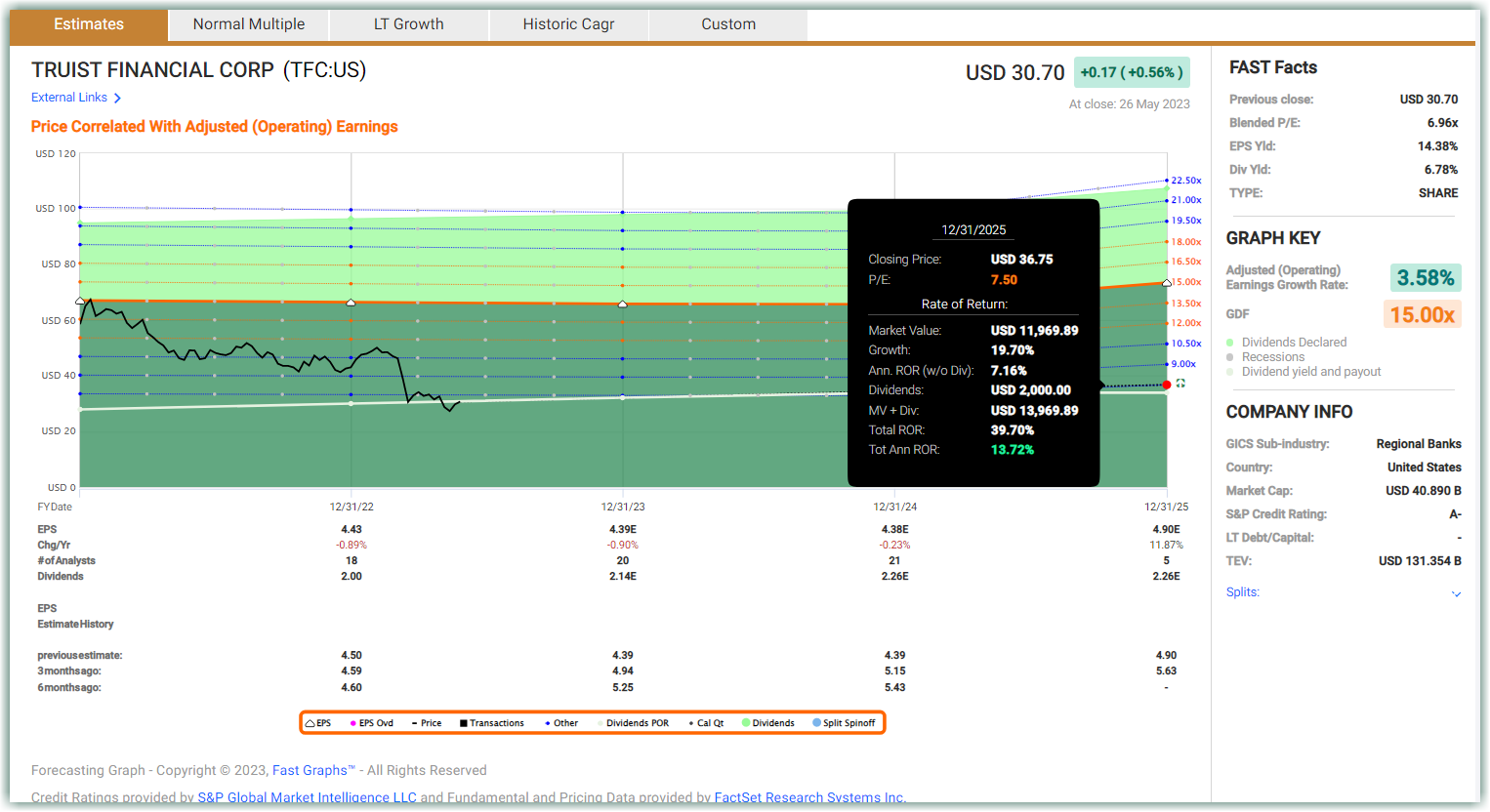Click the black Transactions square legend icon
The image size is (1490, 812).
[464, 723]
